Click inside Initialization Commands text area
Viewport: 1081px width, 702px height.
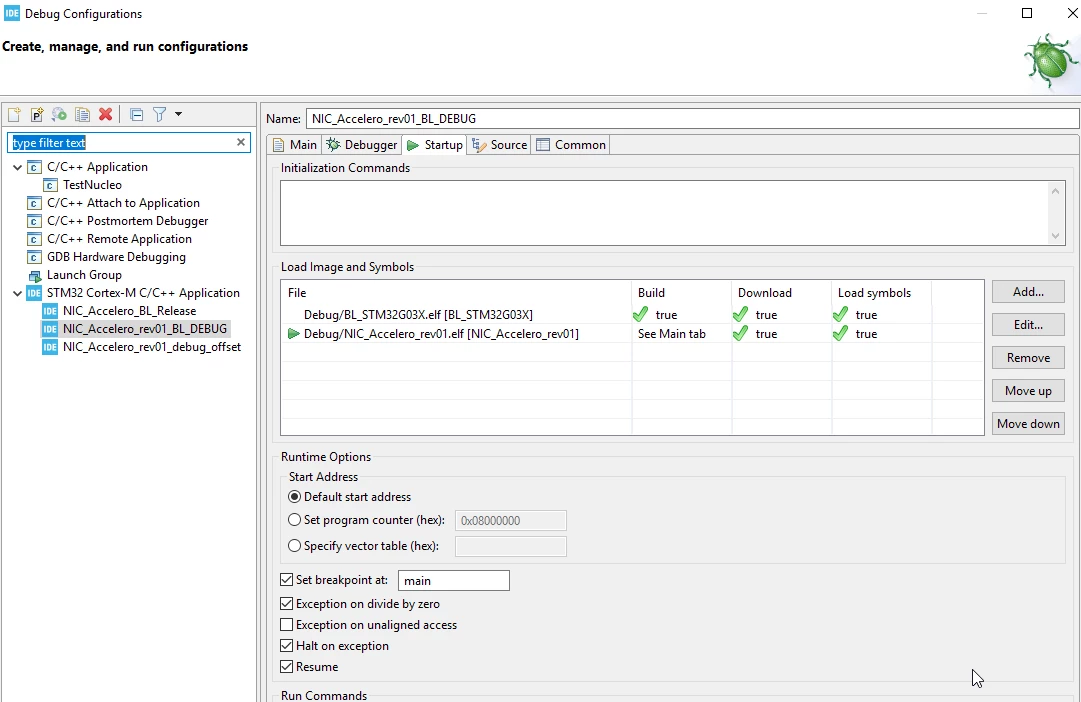[663, 213]
